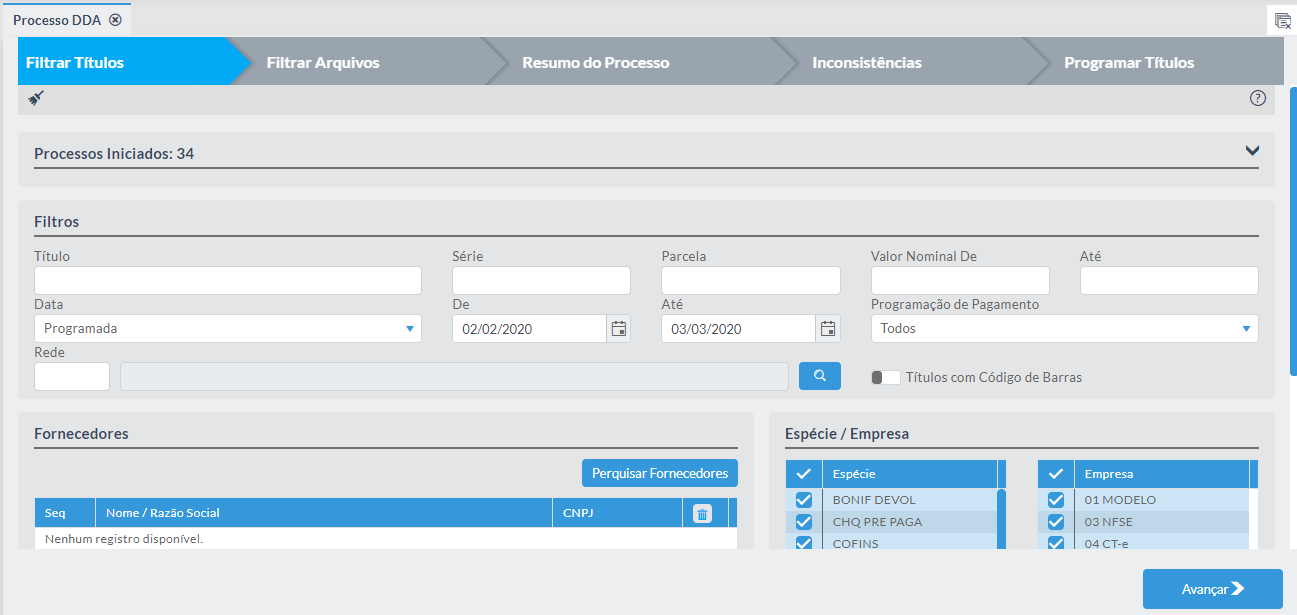Click the broom clear-filters icon
Screen dimensions: 1297x615
(x=36, y=98)
